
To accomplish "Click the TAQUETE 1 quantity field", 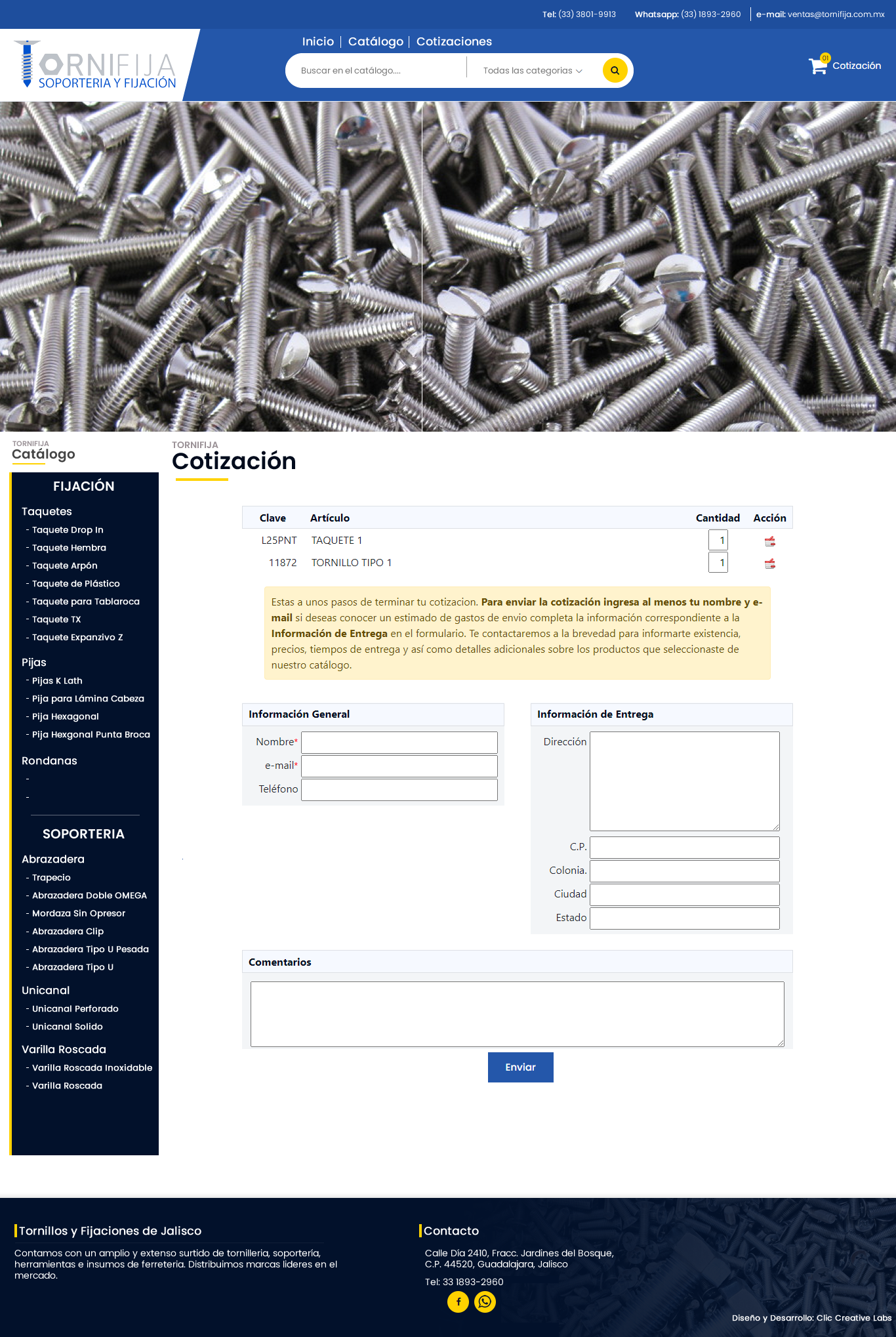I will 718,541.
